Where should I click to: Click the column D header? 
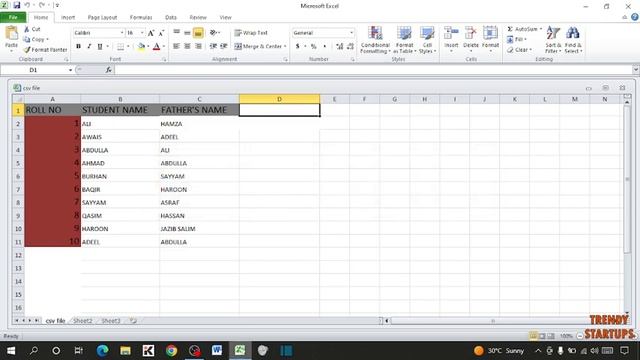coord(279,99)
